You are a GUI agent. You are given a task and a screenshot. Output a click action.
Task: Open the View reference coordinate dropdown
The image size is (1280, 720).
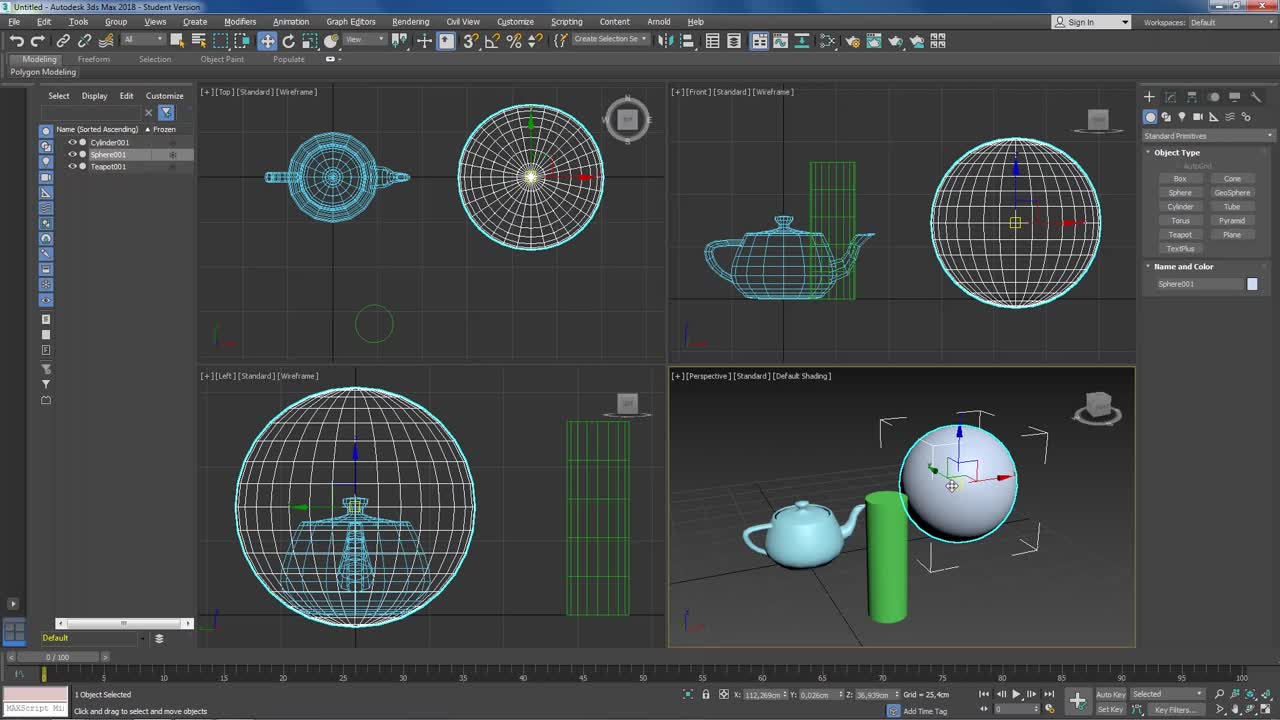[x=364, y=40]
